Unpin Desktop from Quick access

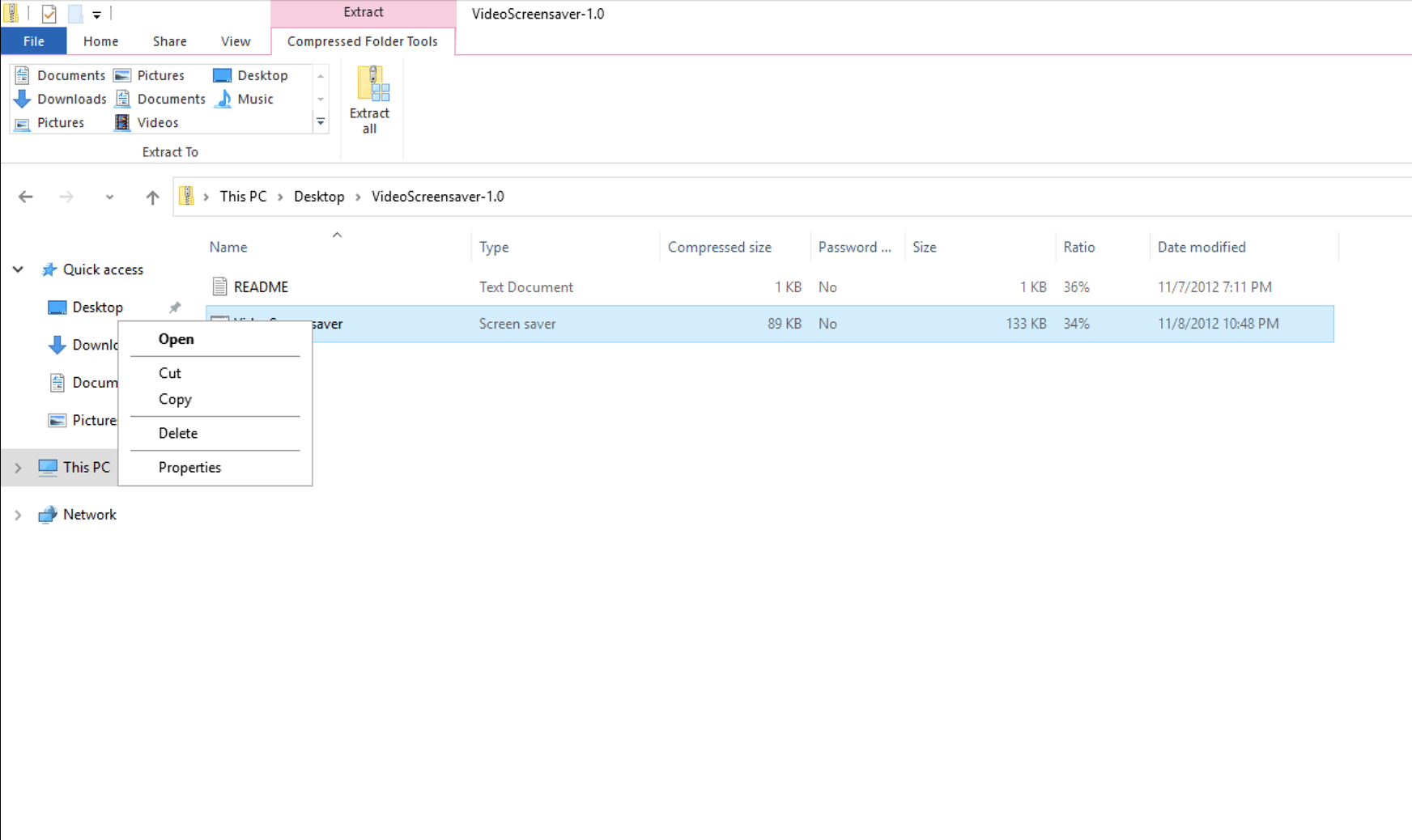coord(175,307)
